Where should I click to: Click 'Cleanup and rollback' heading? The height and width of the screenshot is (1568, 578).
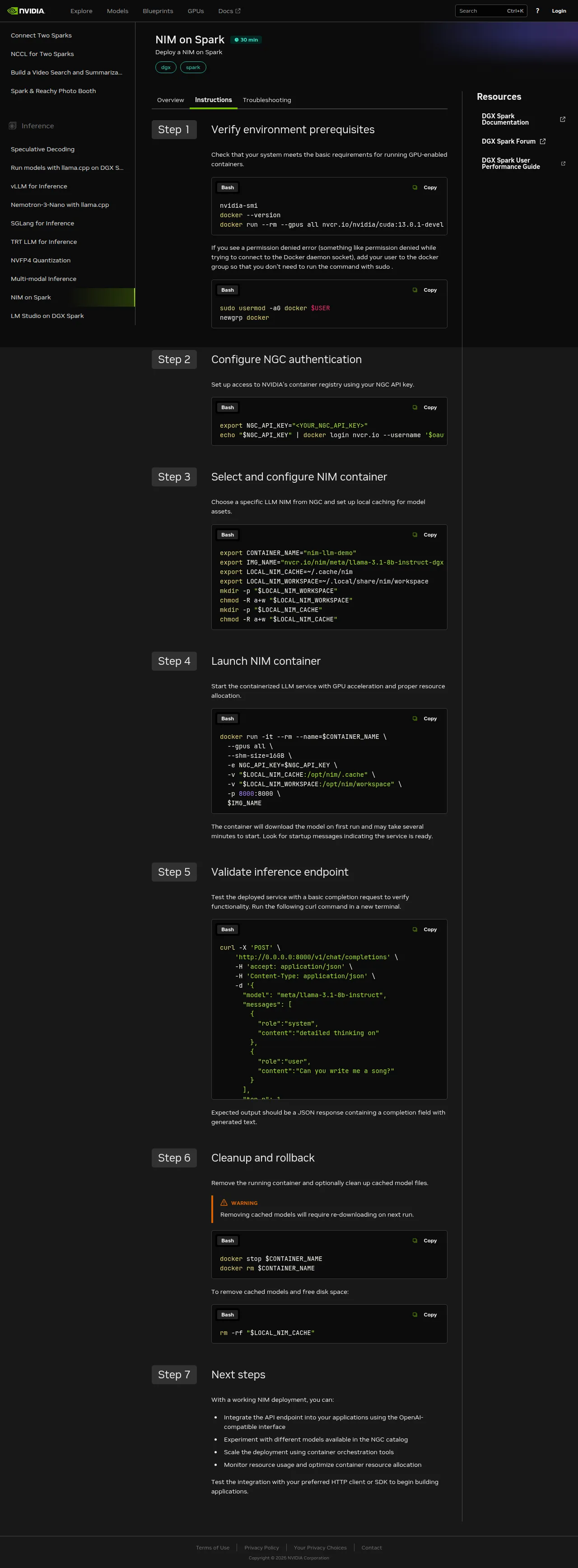(x=263, y=1158)
